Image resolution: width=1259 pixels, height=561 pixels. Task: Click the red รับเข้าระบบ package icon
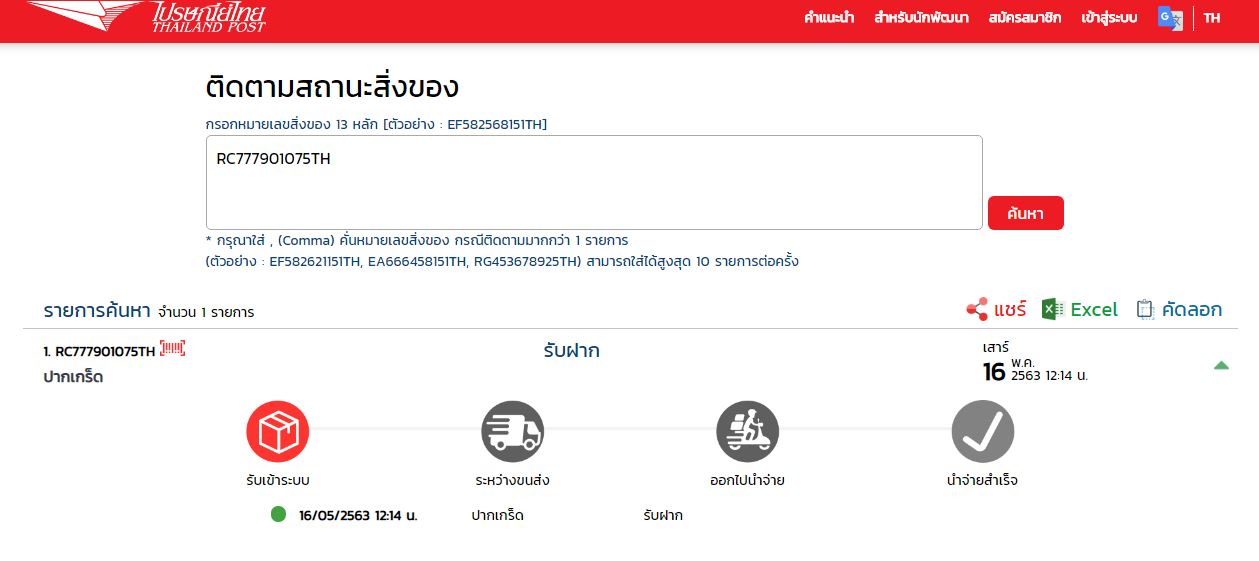[277, 432]
